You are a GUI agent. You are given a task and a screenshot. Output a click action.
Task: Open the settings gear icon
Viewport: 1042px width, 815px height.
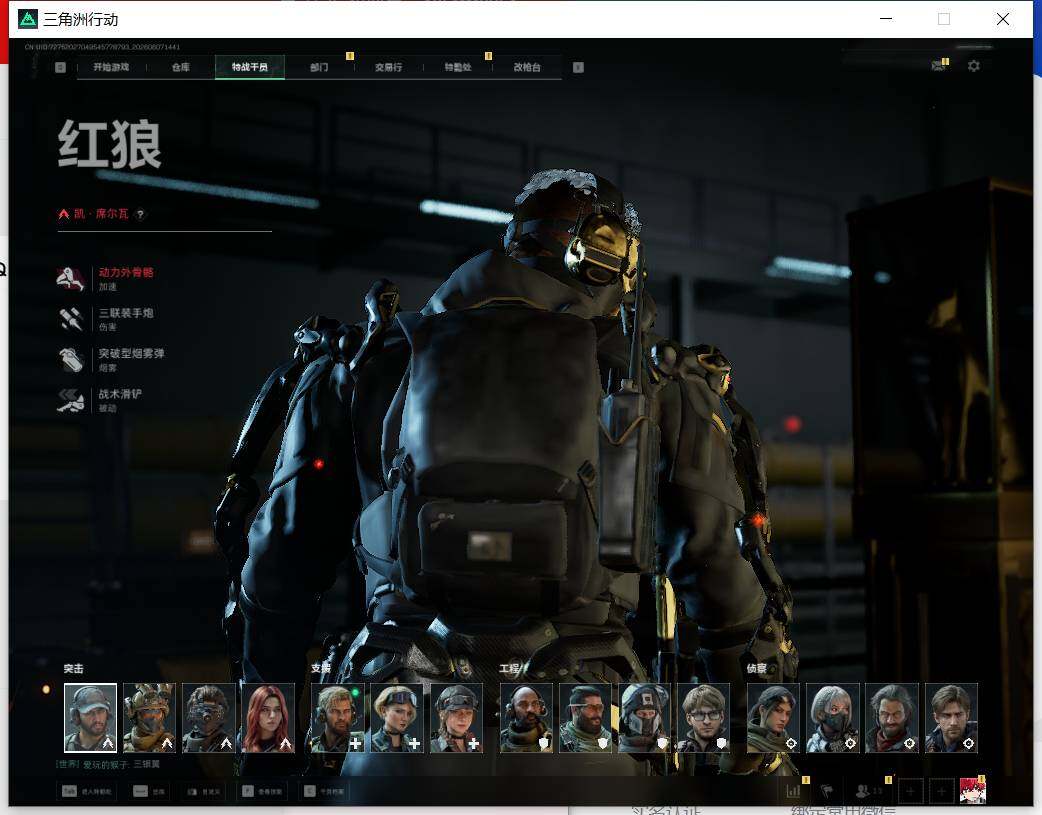(974, 66)
